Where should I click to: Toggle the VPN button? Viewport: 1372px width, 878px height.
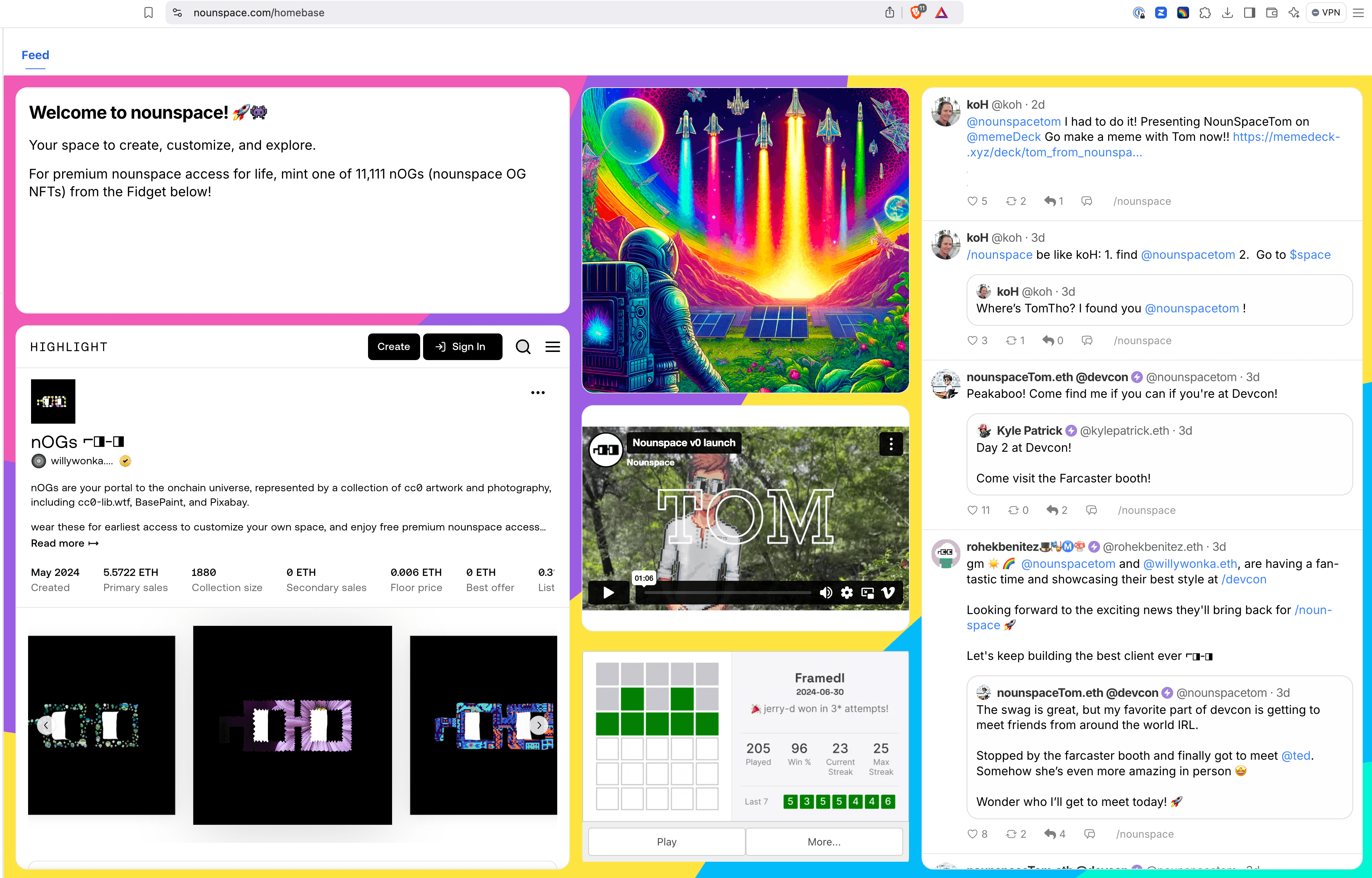[x=1326, y=13]
